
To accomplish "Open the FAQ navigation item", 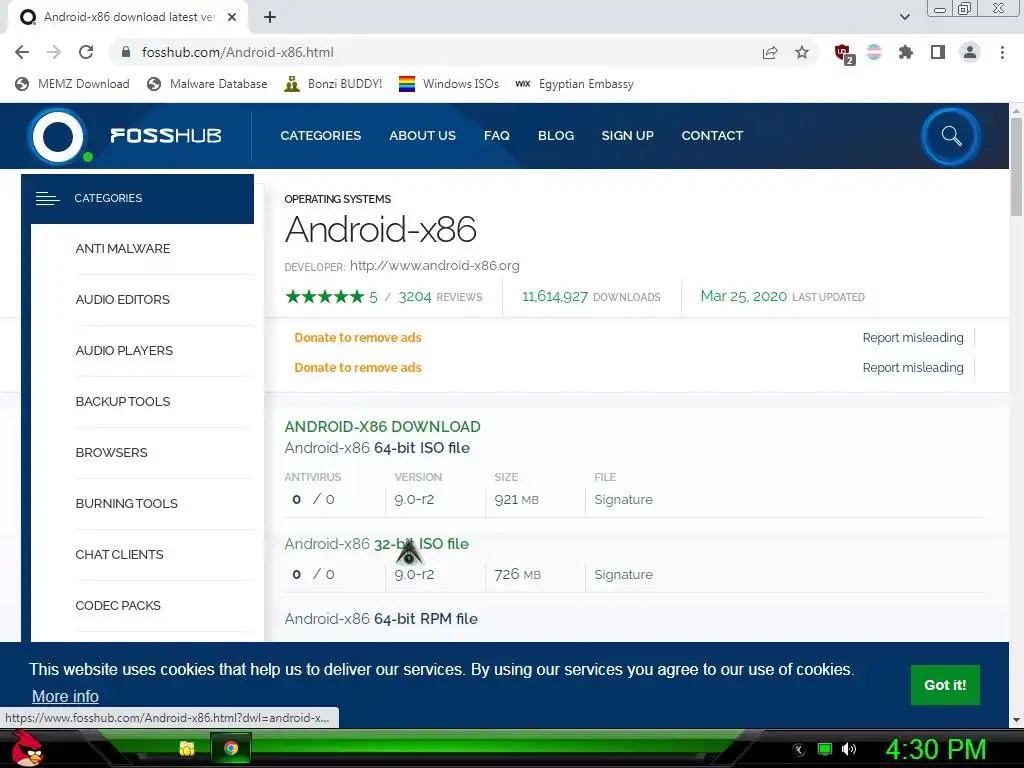I will pos(496,136).
